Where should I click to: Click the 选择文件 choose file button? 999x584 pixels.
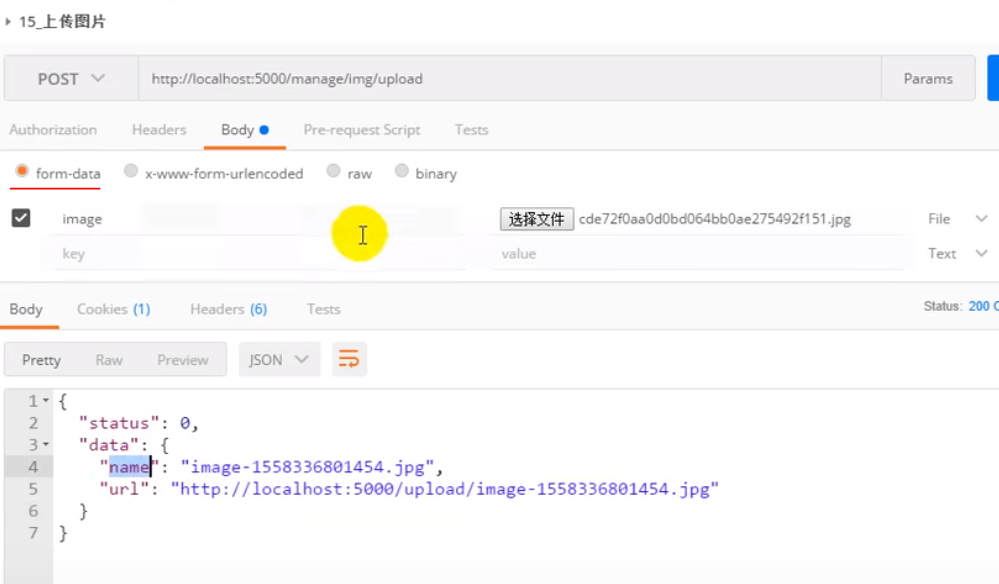click(536, 219)
